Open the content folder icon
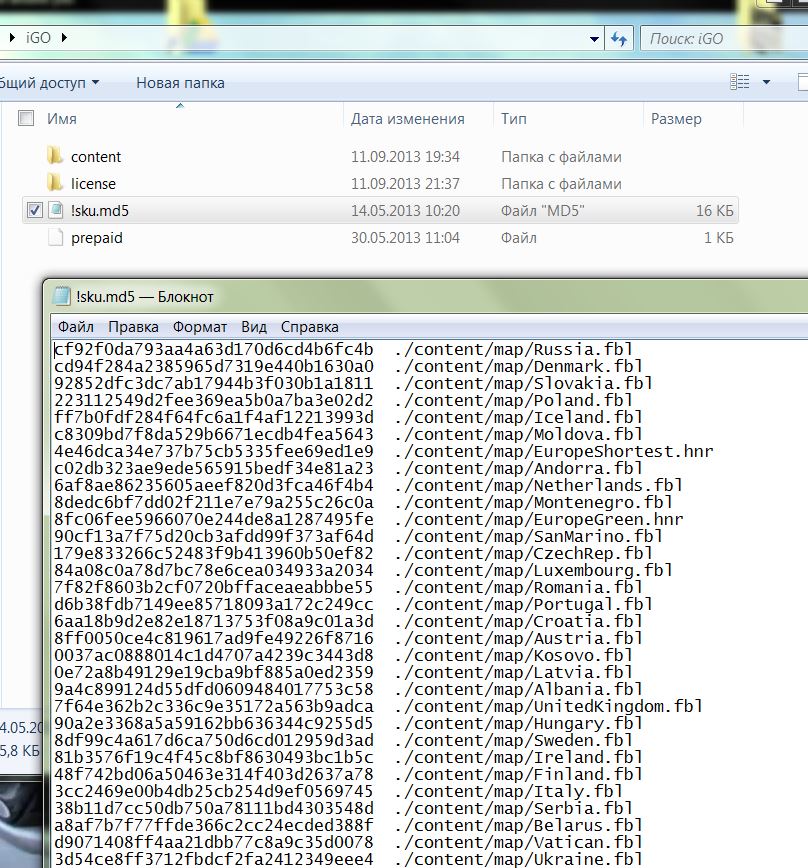 tap(54, 156)
